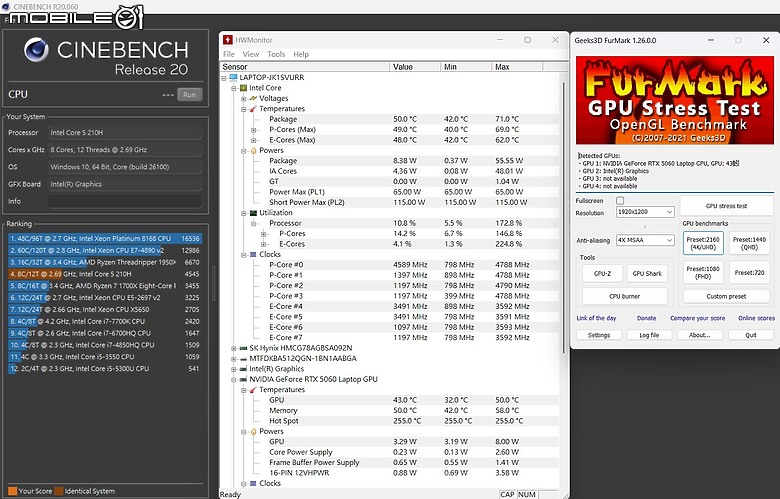Expand the SK Hynix HMCG78AGBSA092N node
780x499 pixels.
tap(234, 348)
